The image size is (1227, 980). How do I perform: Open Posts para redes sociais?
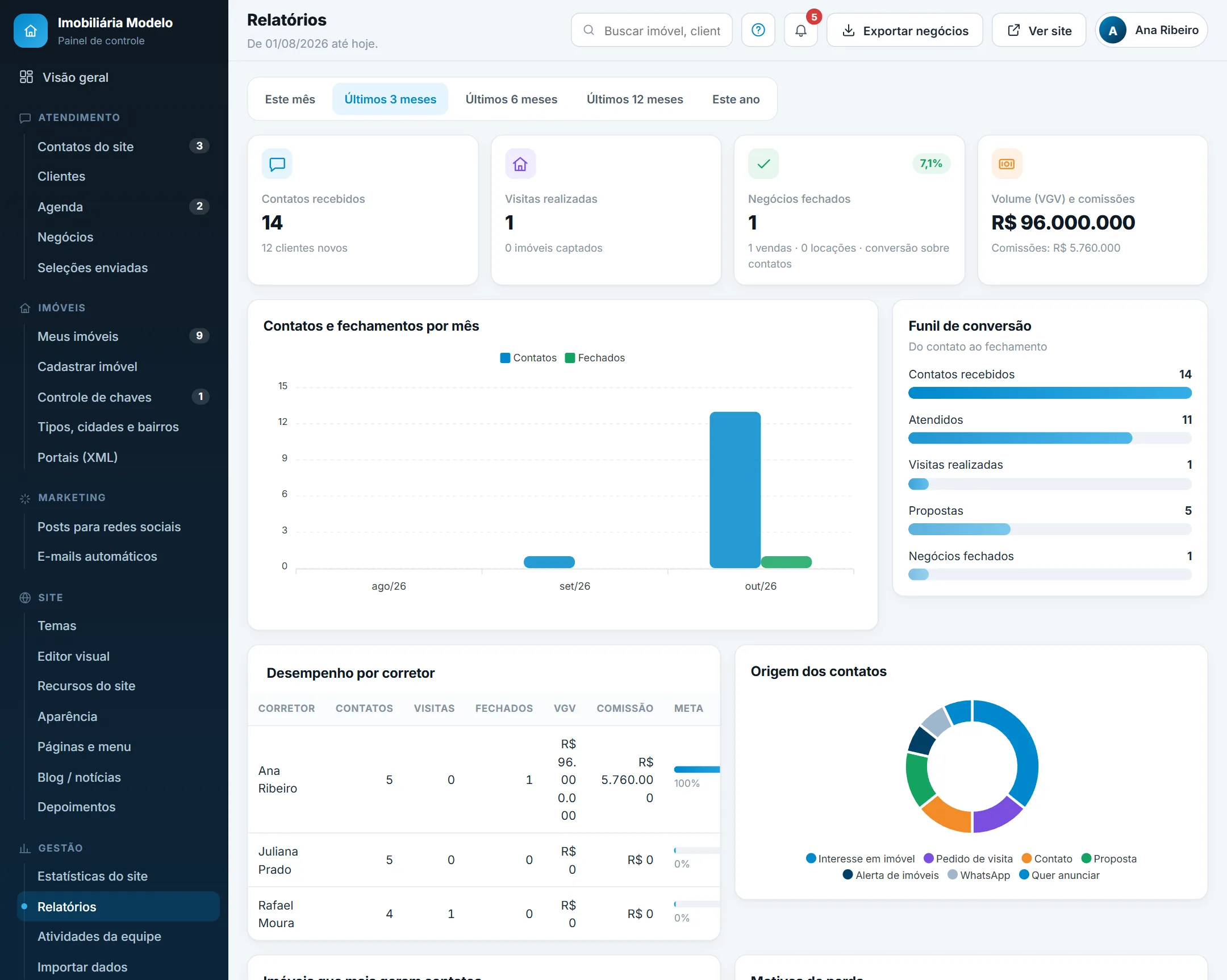point(118,527)
